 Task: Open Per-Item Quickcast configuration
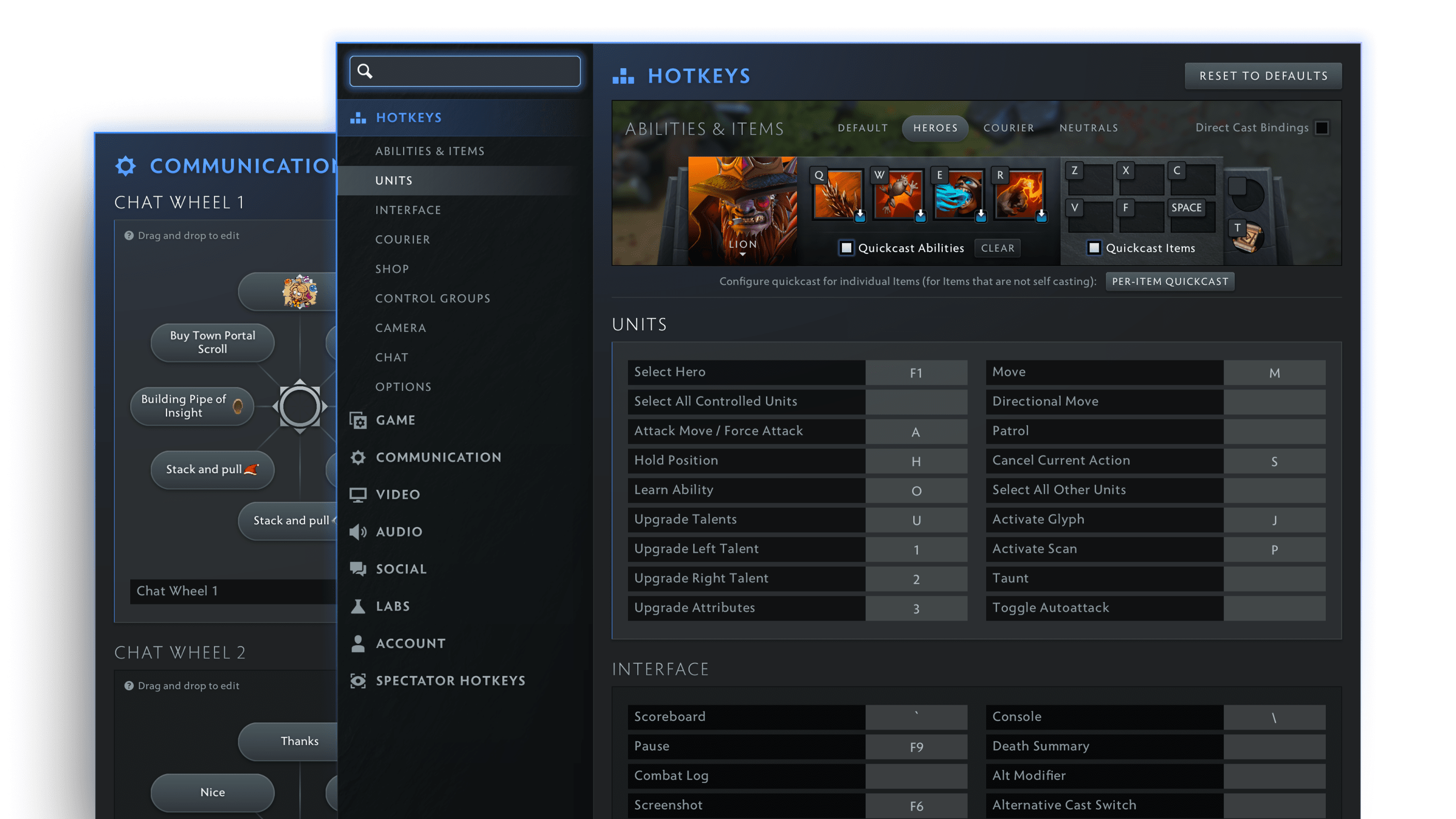(x=1170, y=281)
